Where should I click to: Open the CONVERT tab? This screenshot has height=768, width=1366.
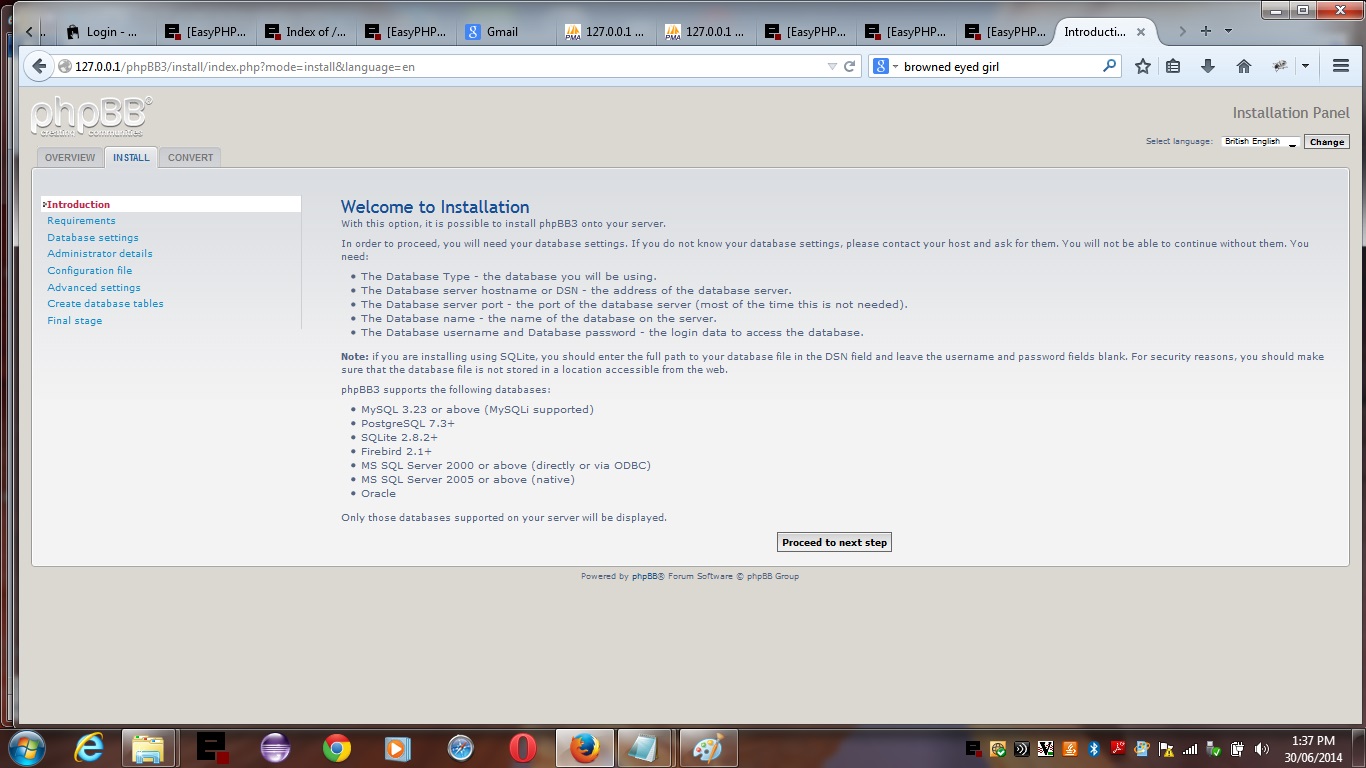point(190,157)
